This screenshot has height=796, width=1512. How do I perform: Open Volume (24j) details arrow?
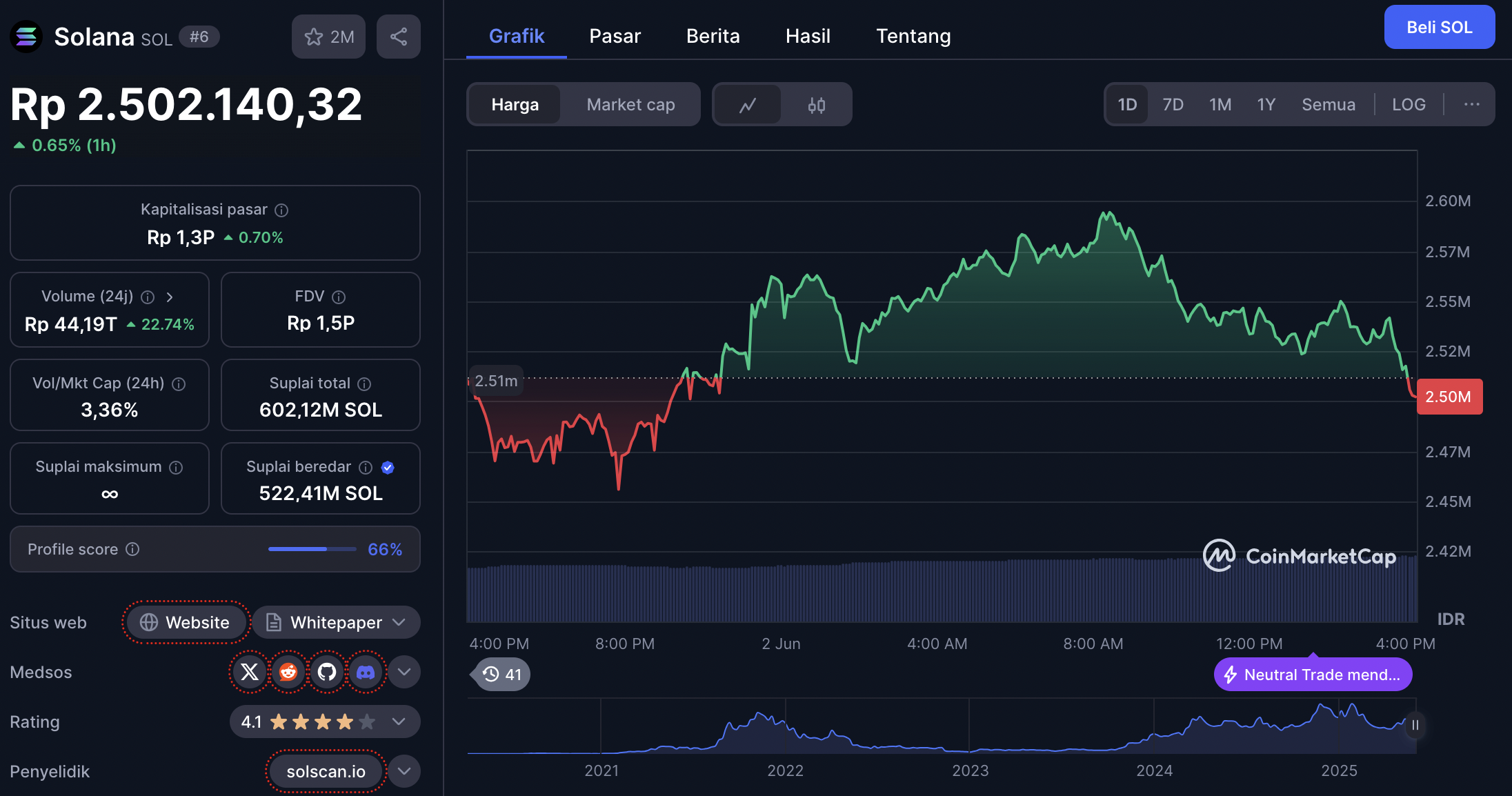pyautogui.click(x=170, y=297)
